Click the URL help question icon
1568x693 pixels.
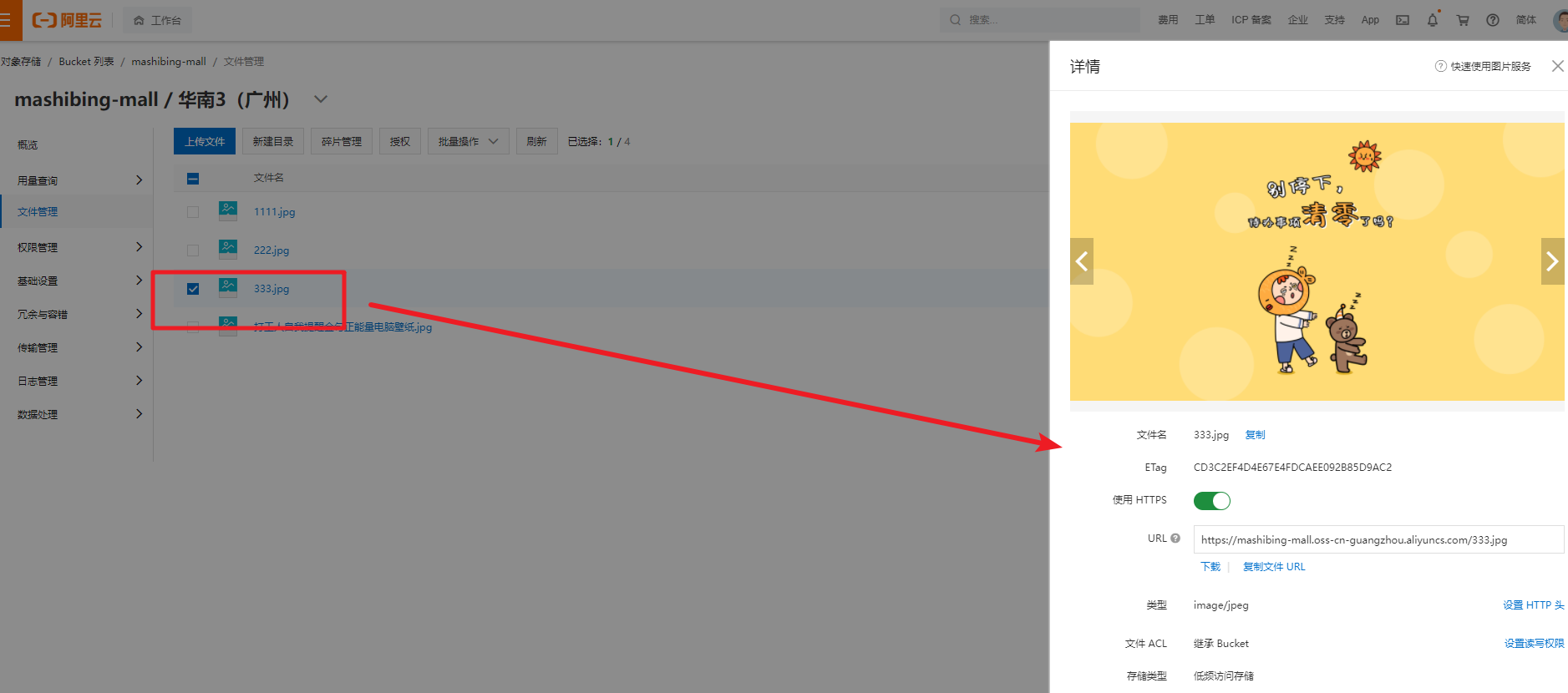click(1175, 539)
